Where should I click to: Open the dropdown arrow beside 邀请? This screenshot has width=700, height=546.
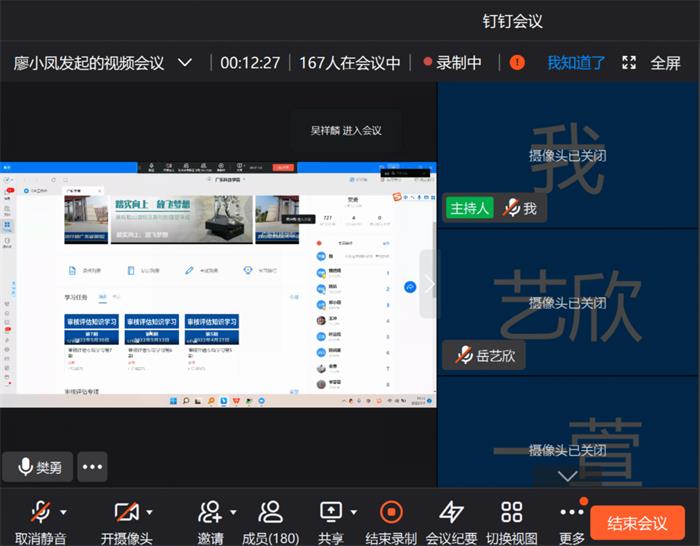coord(233,512)
